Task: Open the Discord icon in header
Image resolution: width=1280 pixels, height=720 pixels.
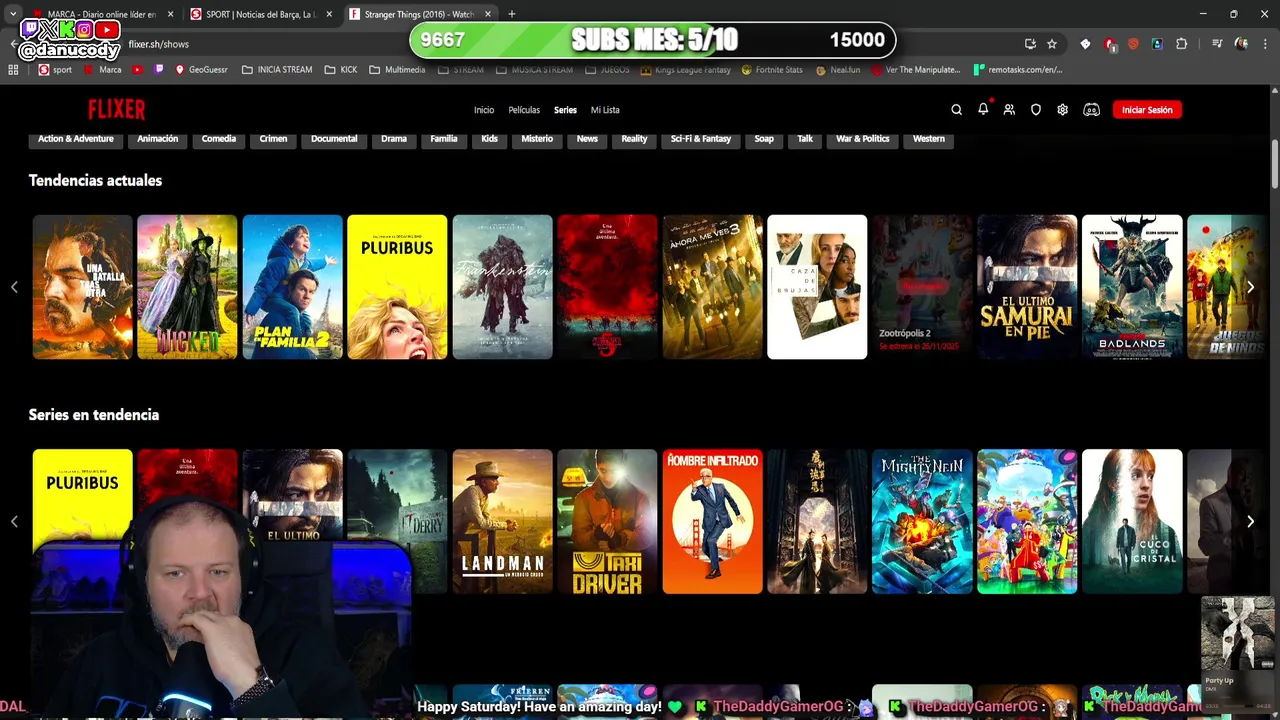Action: coord(1092,110)
